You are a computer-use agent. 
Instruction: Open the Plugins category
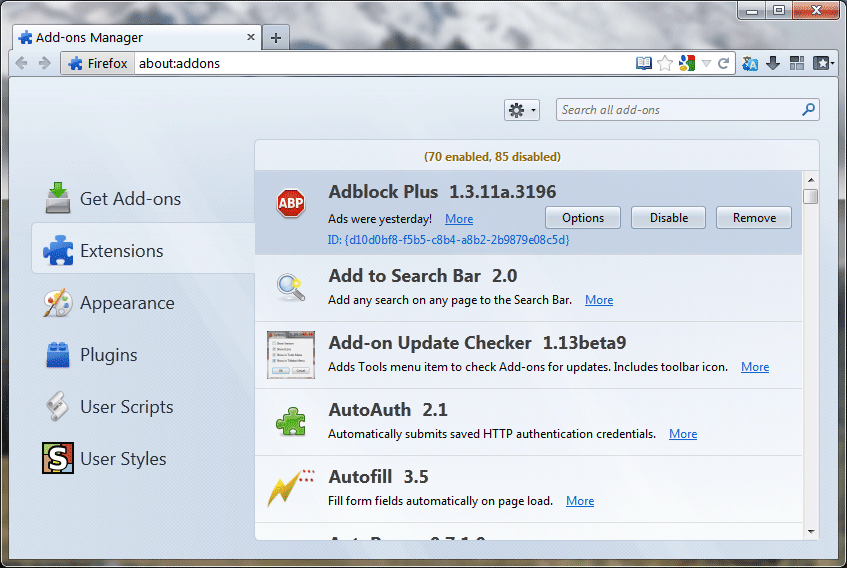coord(143,355)
